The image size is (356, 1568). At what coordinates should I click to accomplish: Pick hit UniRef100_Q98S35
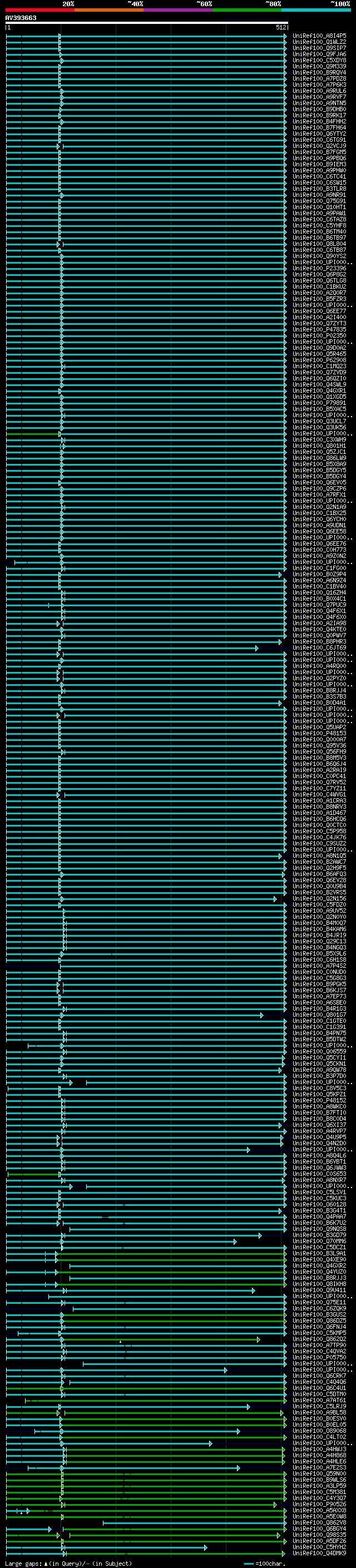[319, 1534]
